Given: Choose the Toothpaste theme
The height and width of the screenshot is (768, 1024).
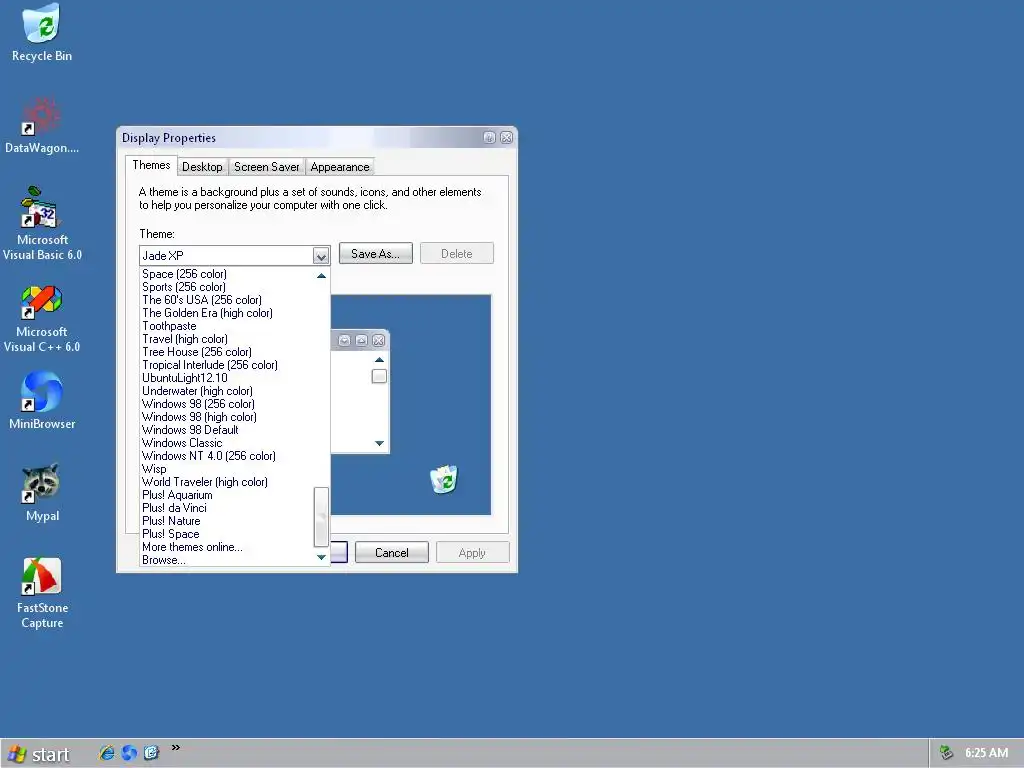Looking at the screenshot, I should pyautogui.click(x=227, y=326).
